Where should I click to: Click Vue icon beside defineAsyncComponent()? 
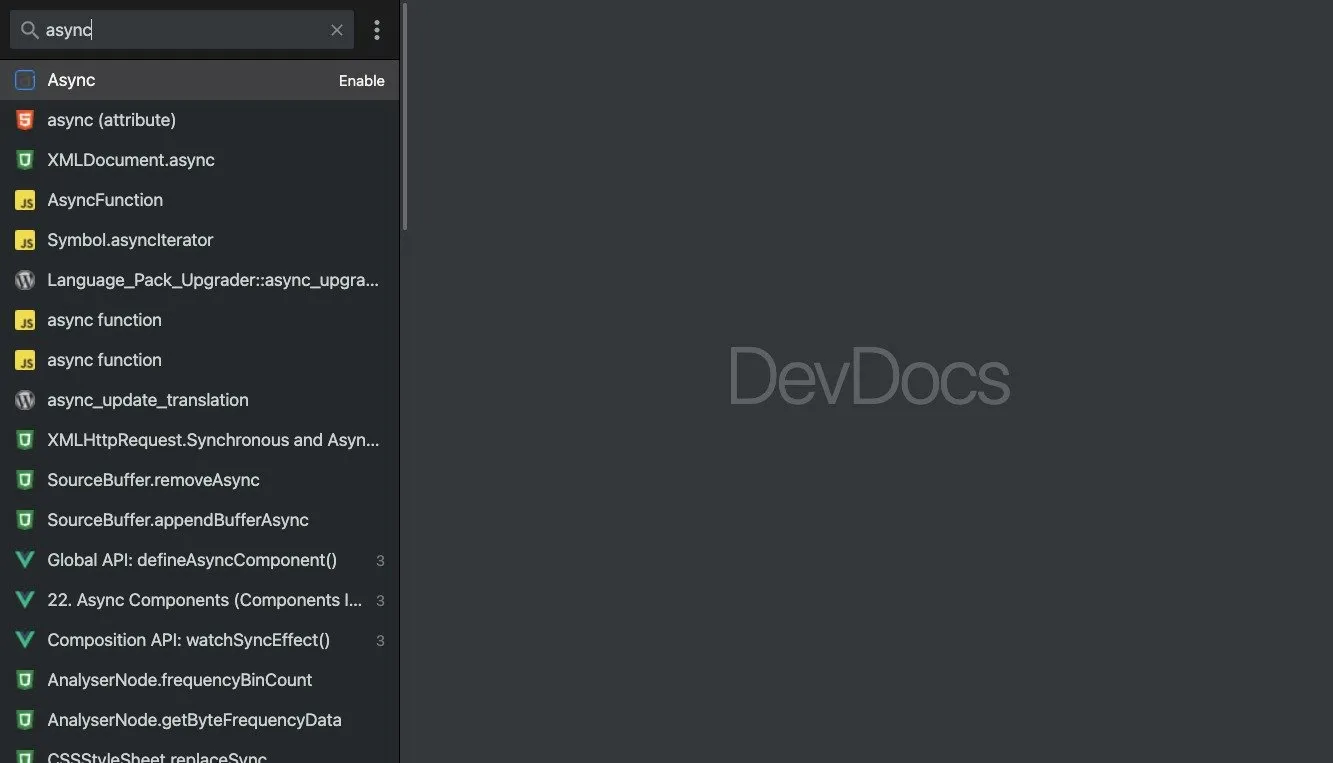tap(25, 560)
